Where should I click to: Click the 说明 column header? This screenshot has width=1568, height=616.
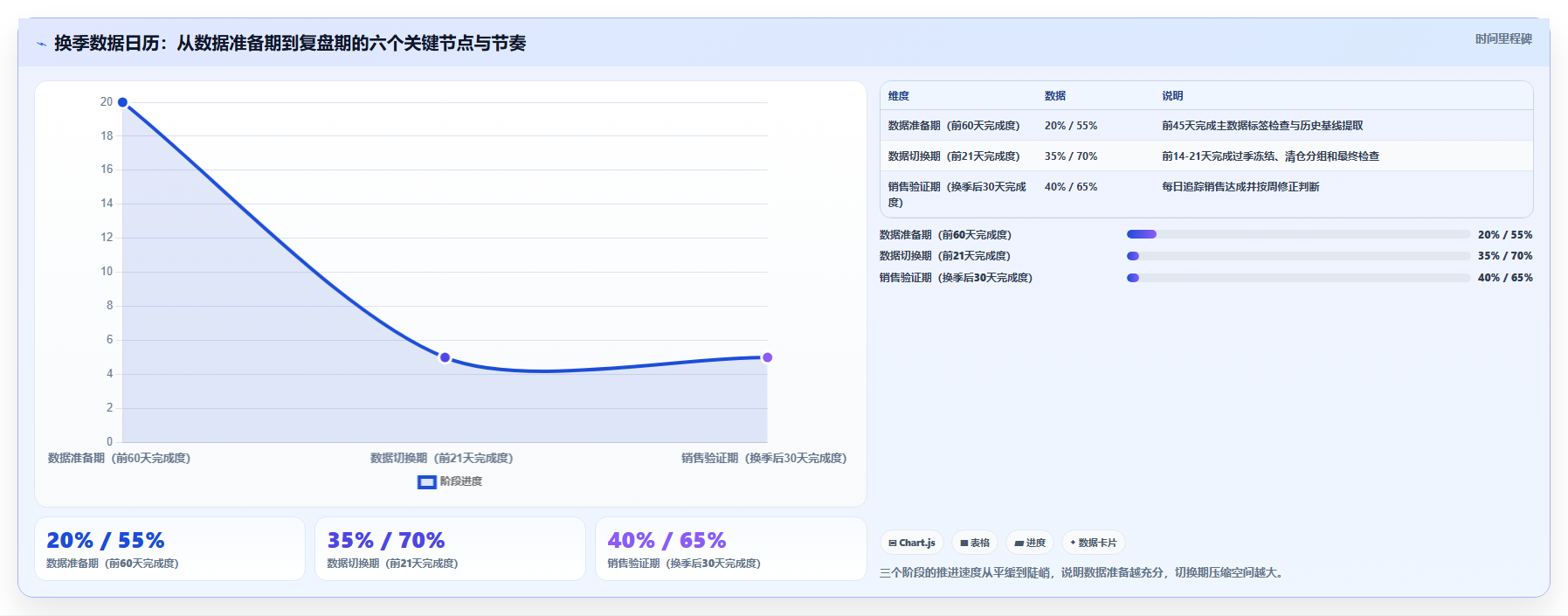click(1172, 96)
